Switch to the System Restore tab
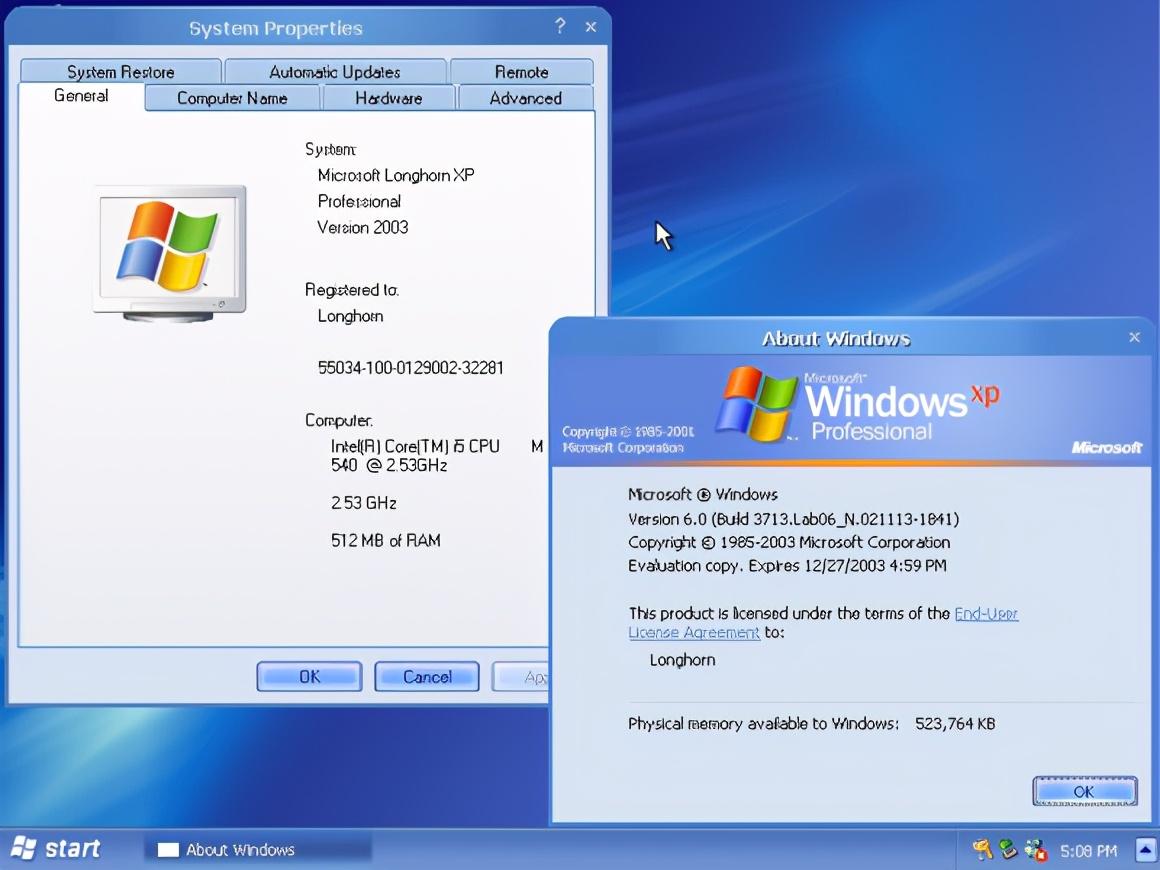 tap(121, 72)
